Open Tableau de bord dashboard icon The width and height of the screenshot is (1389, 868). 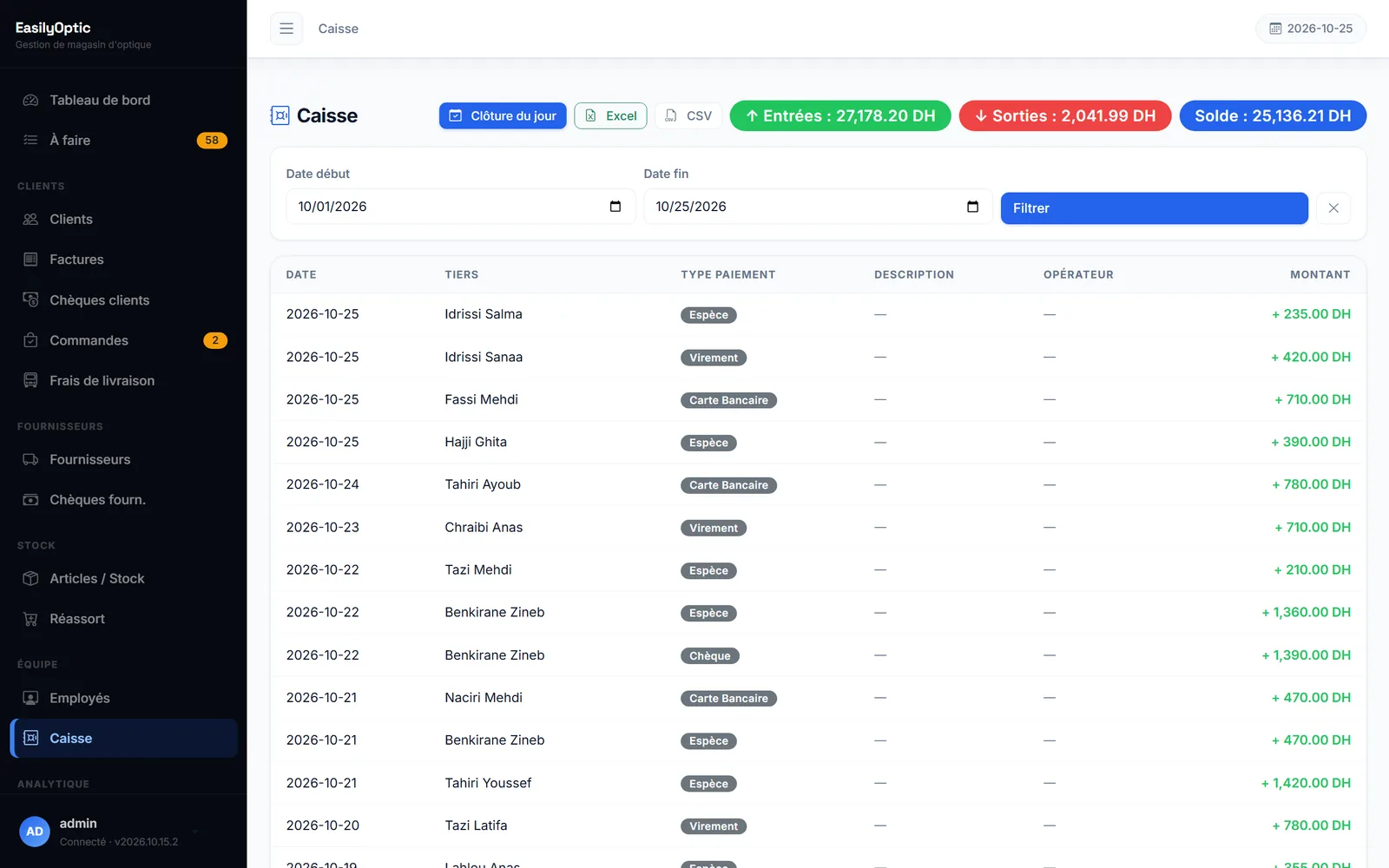click(x=30, y=100)
